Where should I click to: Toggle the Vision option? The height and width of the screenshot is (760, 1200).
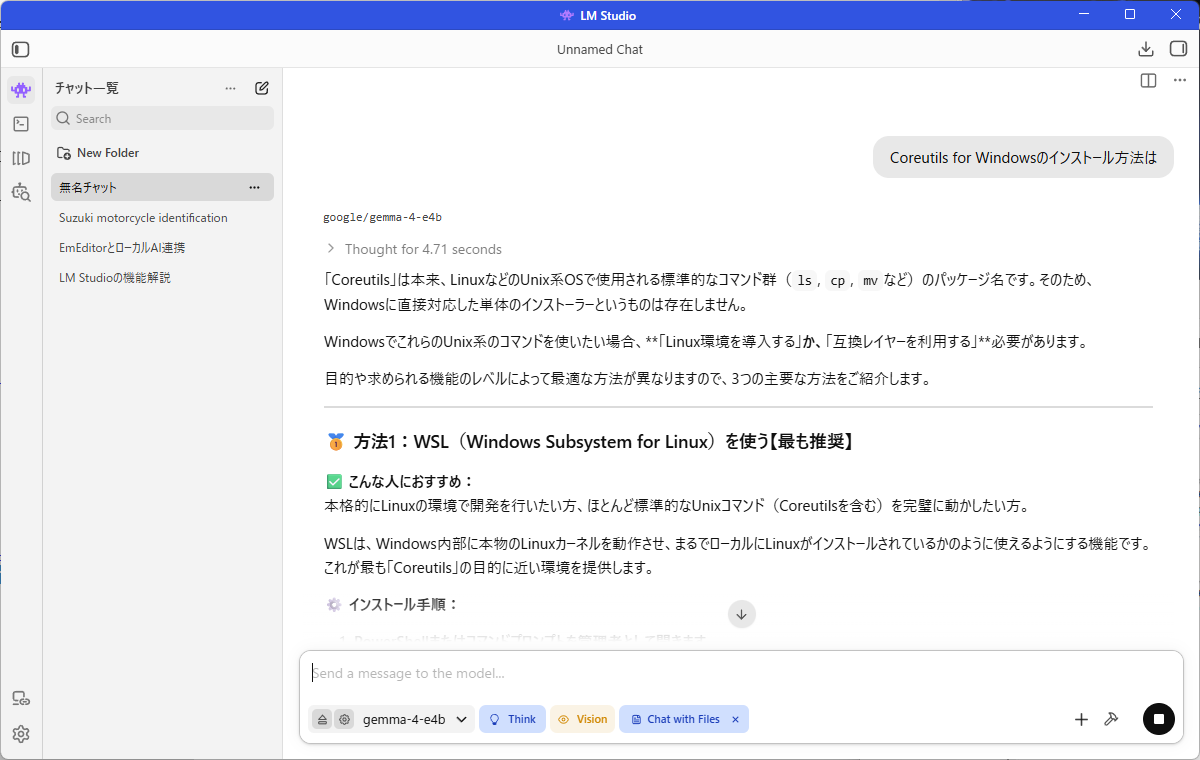(x=582, y=719)
